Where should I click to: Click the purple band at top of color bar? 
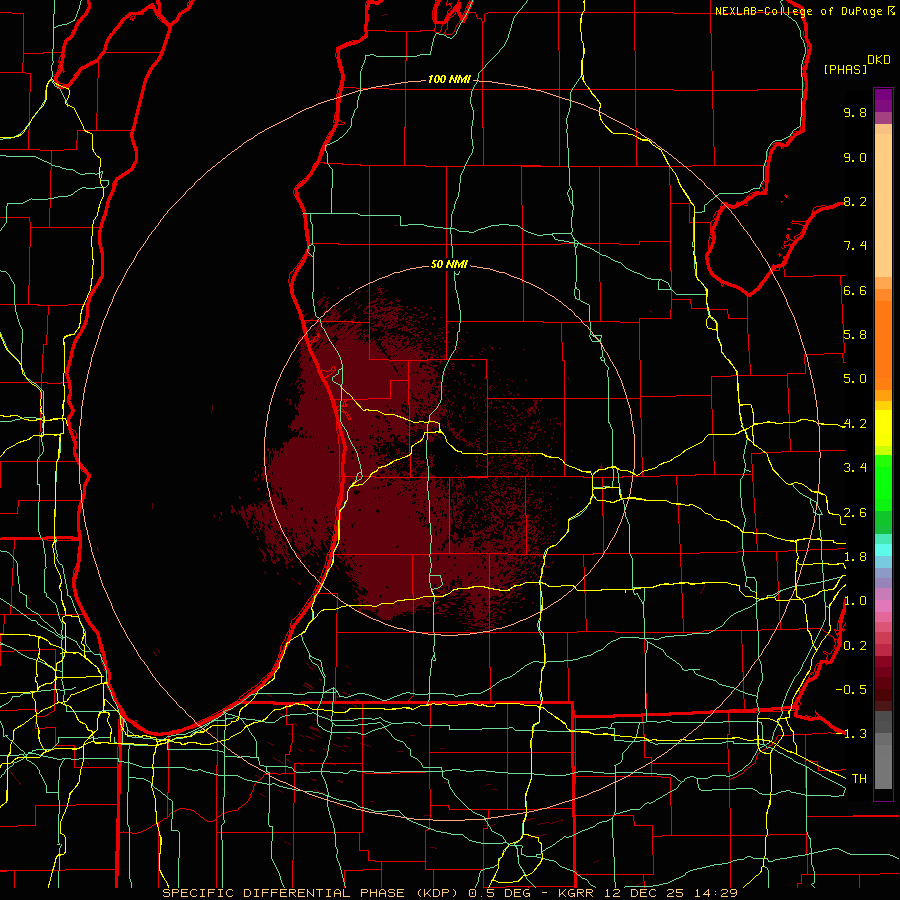[x=883, y=100]
